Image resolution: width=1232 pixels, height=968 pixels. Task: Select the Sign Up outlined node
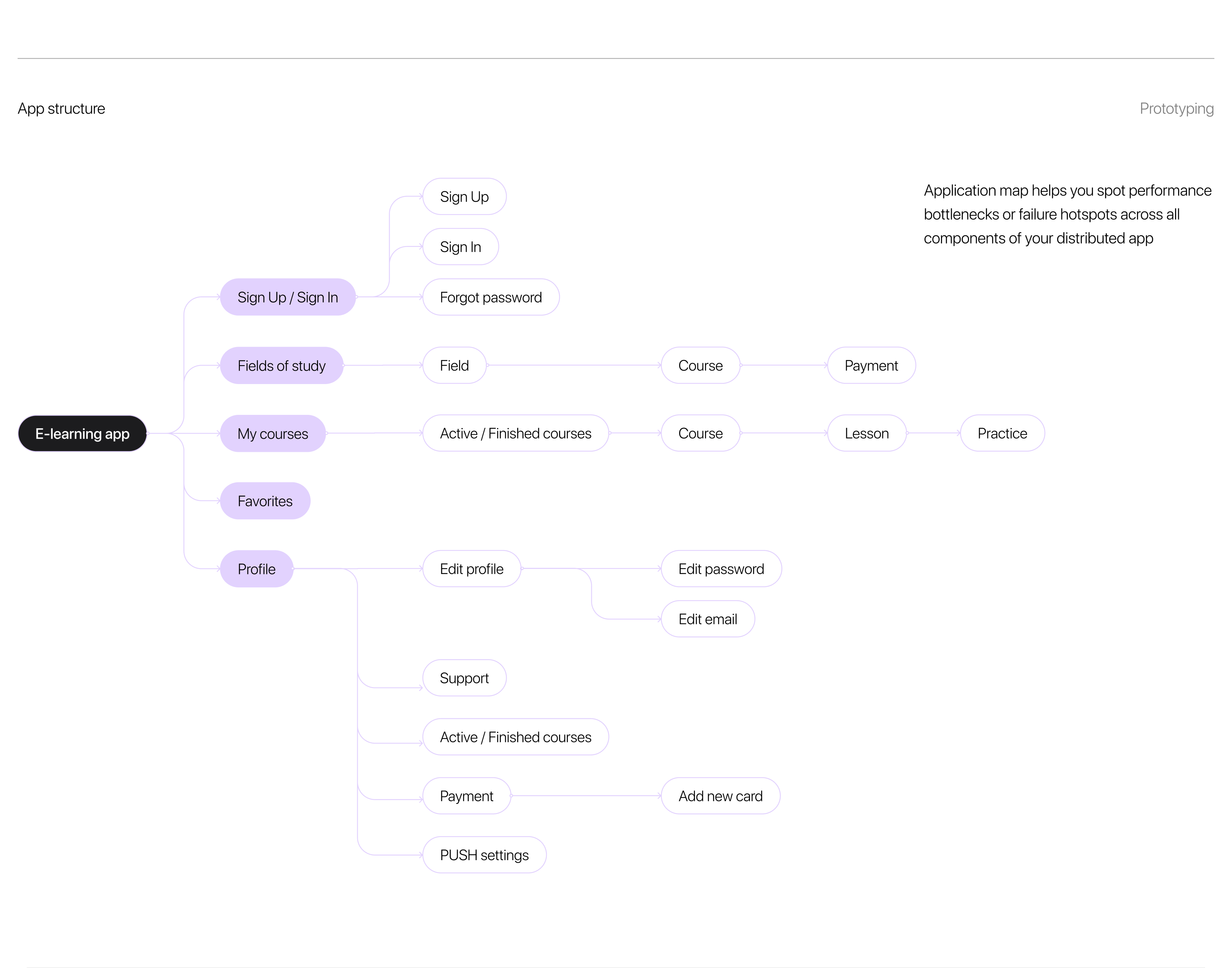pos(464,197)
